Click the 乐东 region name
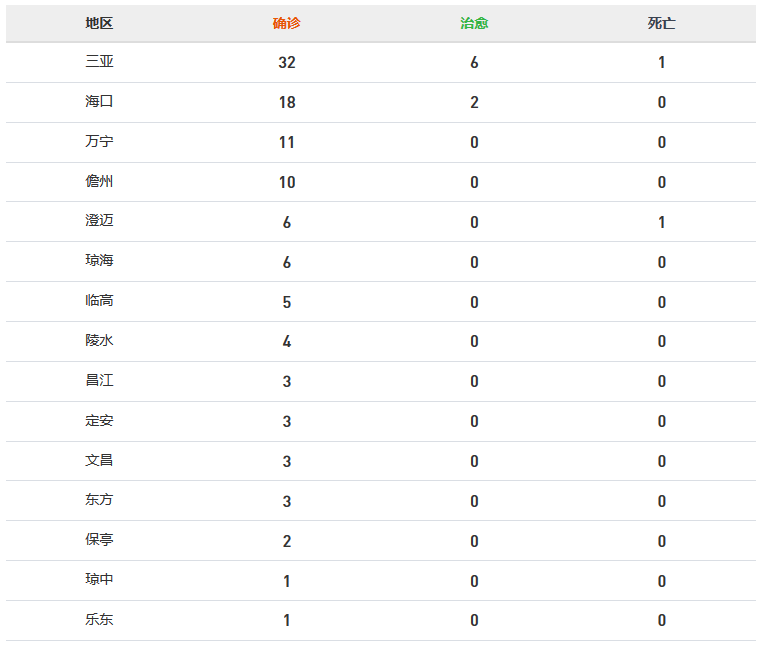The width and height of the screenshot is (768, 645). tap(99, 620)
